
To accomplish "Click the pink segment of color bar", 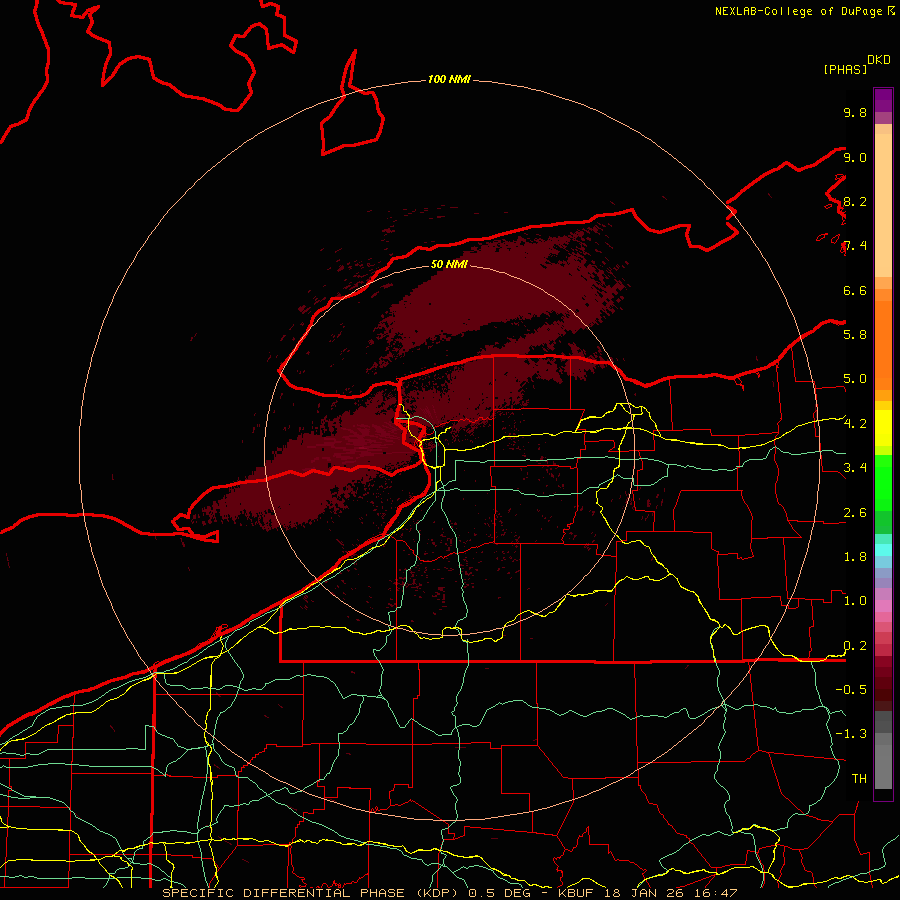I will tap(883, 606).
